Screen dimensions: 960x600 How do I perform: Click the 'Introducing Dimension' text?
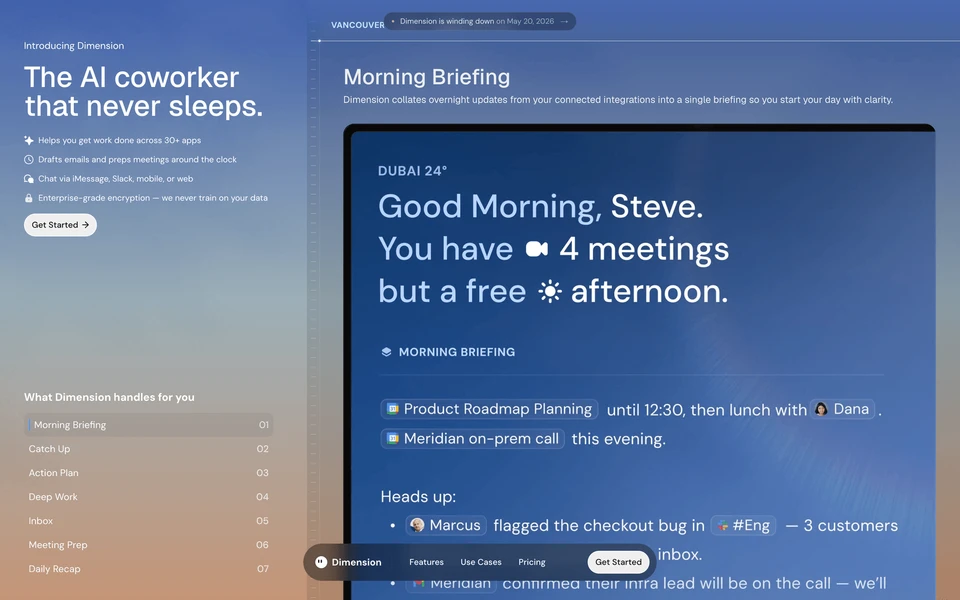pos(74,46)
